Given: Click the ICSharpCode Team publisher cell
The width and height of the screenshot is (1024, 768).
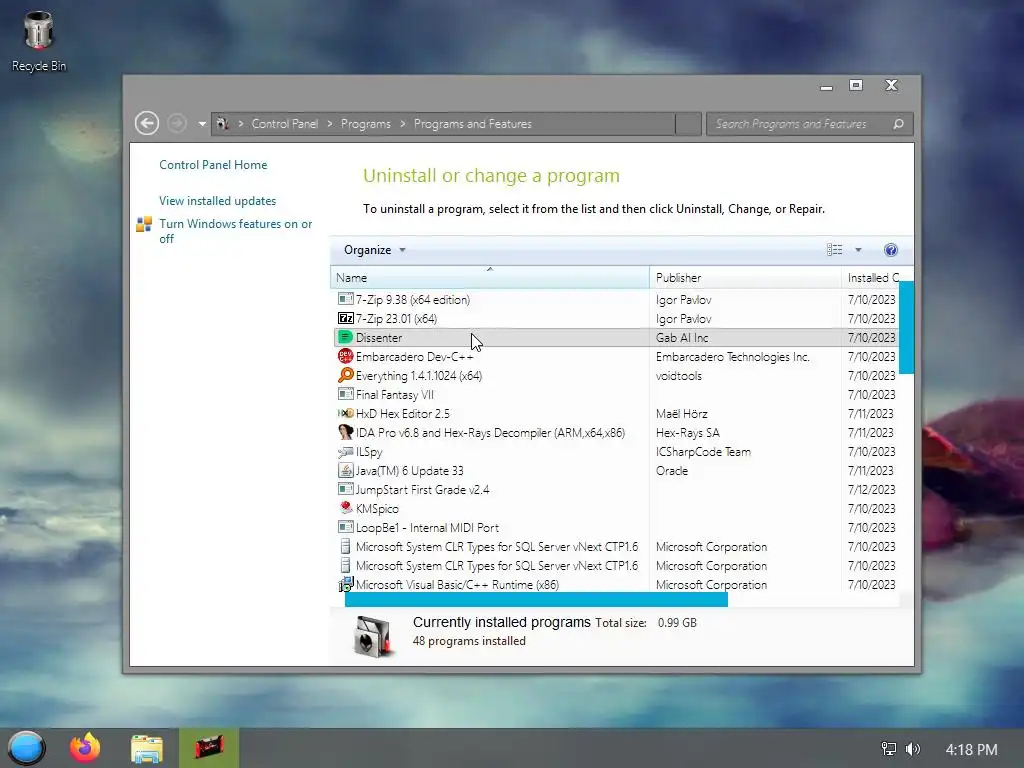Looking at the screenshot, I should point(703,451).
